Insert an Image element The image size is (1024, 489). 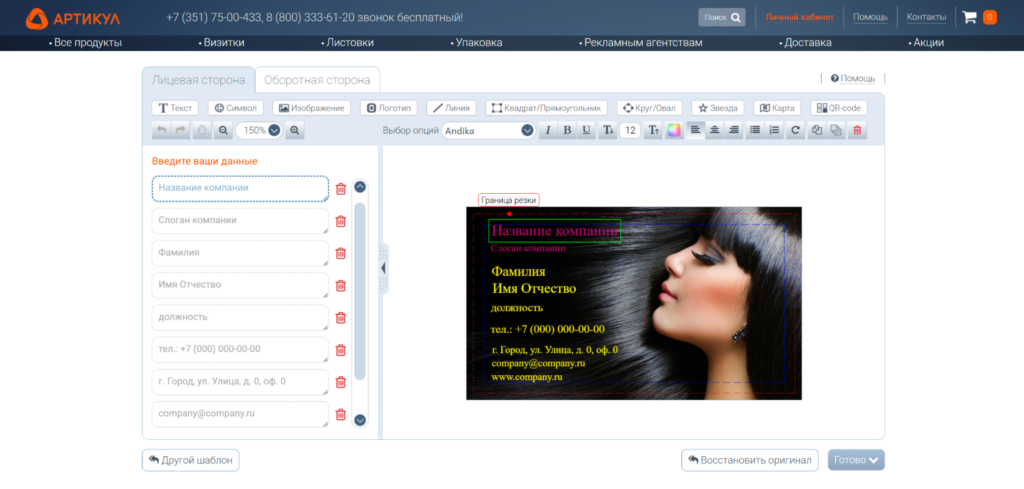coord(311,108)
